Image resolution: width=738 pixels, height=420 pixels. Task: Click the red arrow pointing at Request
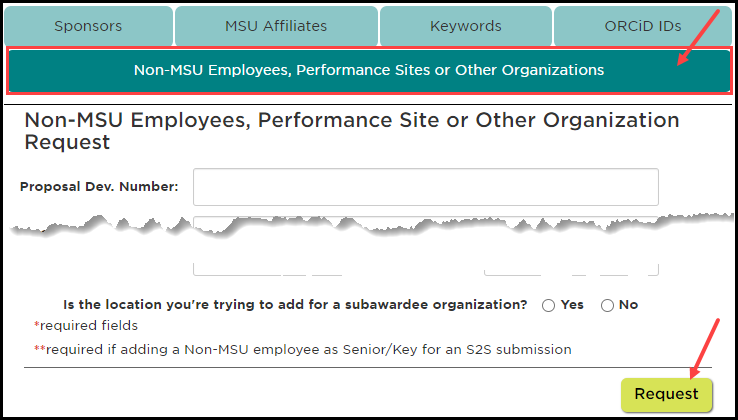coord(705,348)
